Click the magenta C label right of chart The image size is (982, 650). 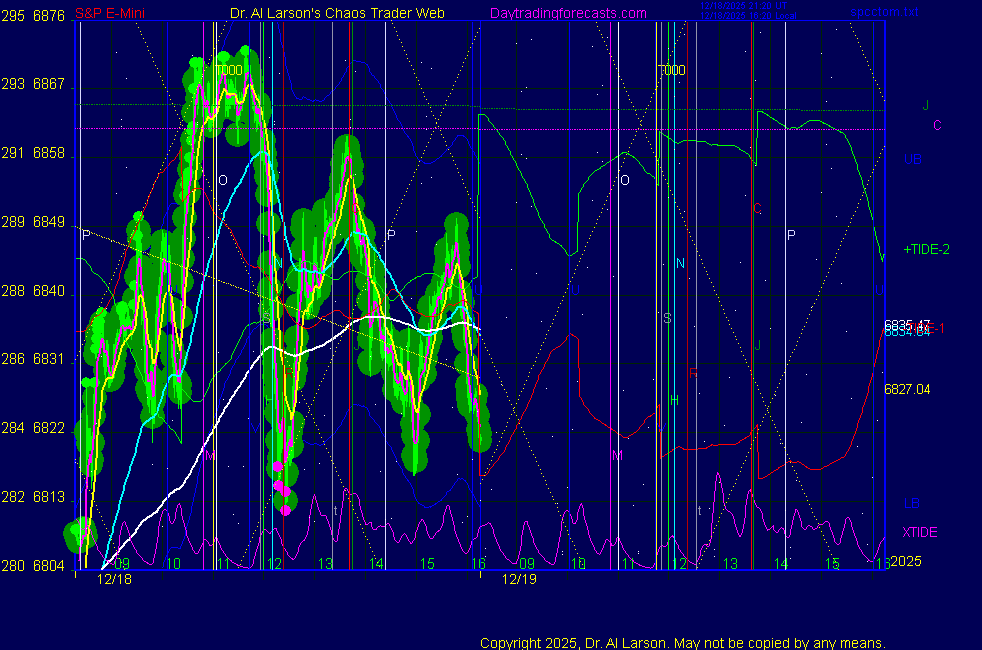(937, 125)
